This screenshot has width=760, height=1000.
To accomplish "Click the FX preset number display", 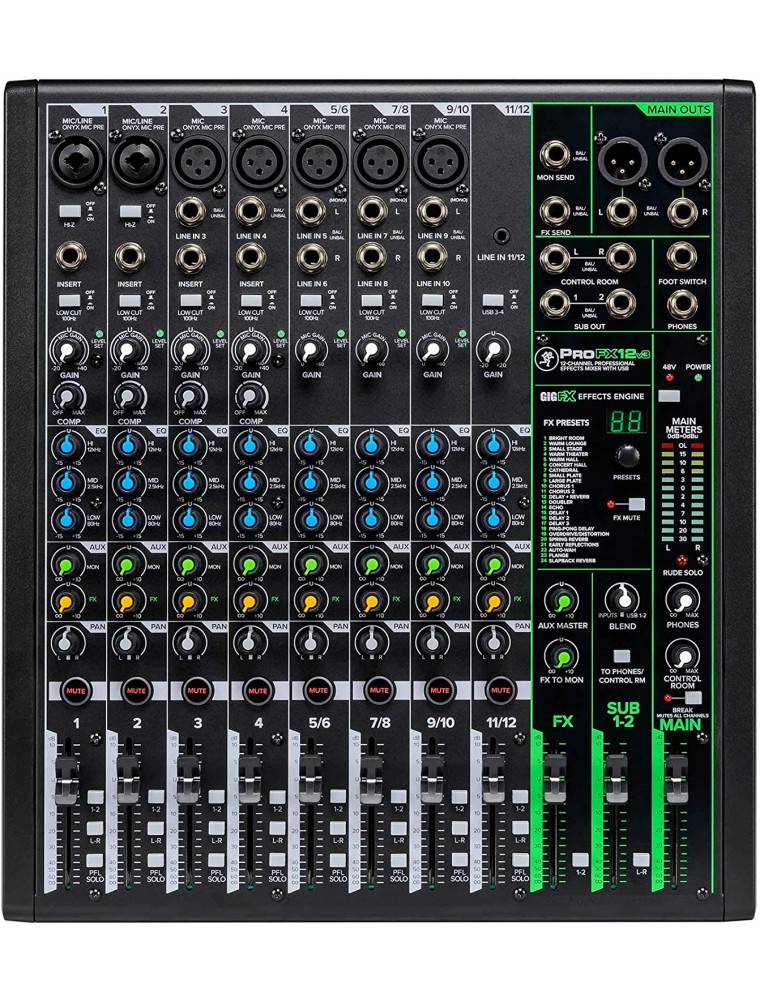I will (627, 422).
